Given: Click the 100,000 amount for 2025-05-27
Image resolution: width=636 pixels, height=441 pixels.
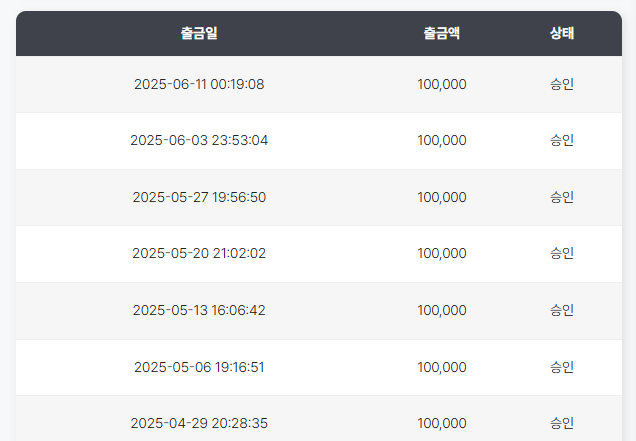Looking at the screenshot, I should [442, 197].
